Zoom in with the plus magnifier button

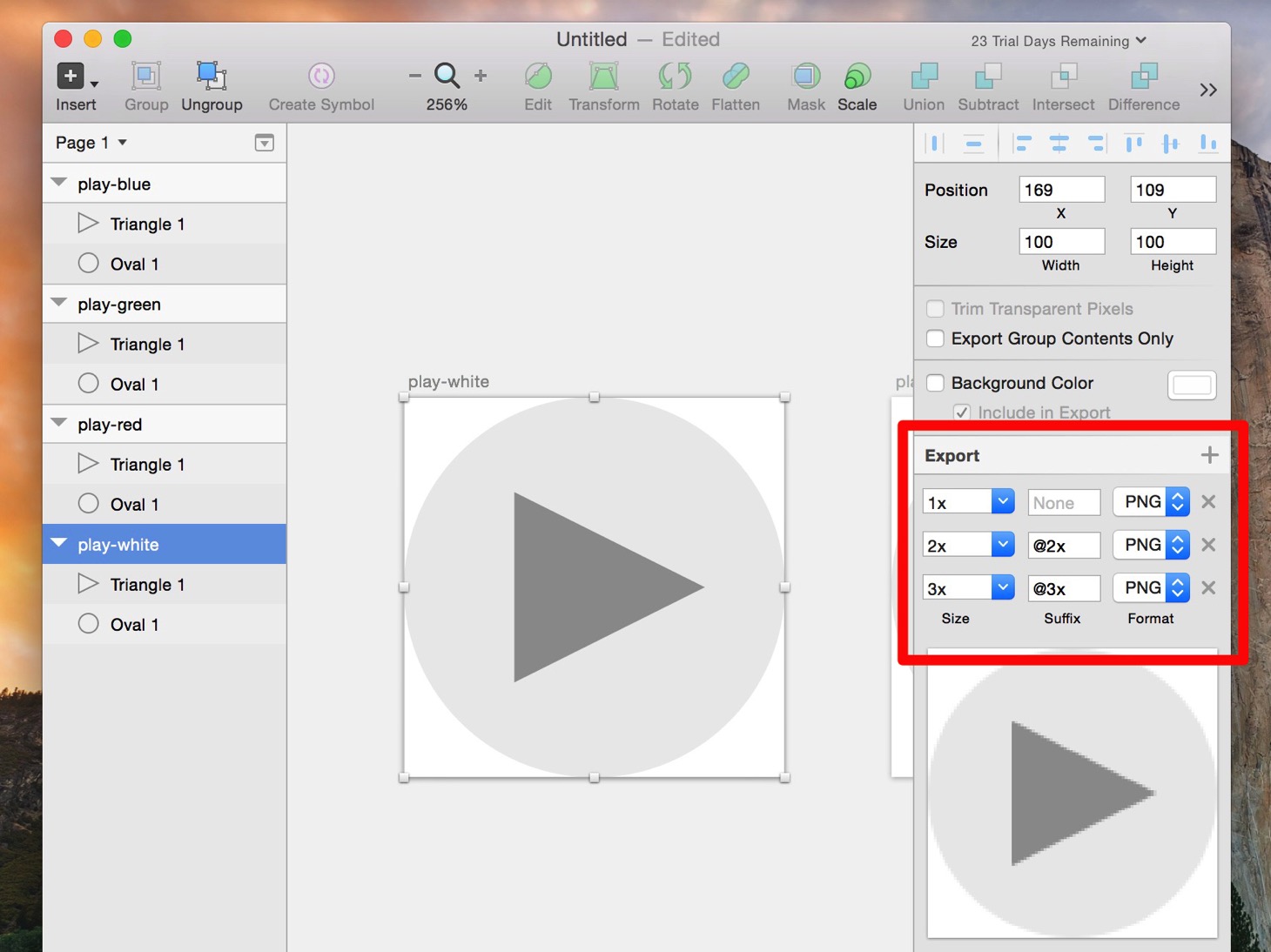tap(481, 77)
